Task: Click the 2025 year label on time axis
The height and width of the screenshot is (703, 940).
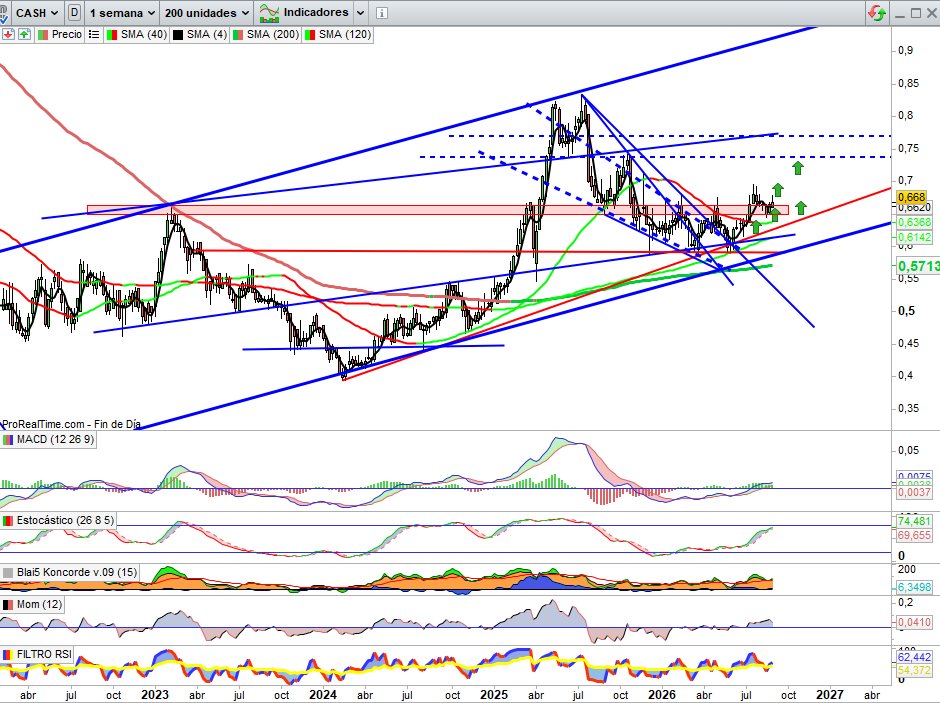Action: click(x=494, y=695)
